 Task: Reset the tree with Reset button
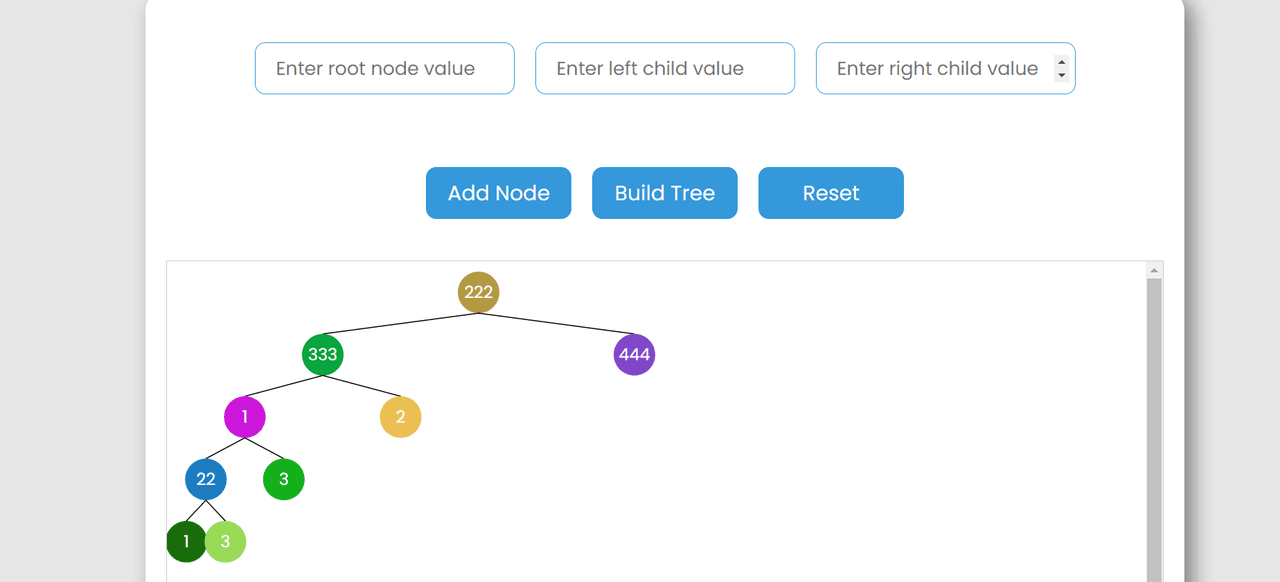831,193
